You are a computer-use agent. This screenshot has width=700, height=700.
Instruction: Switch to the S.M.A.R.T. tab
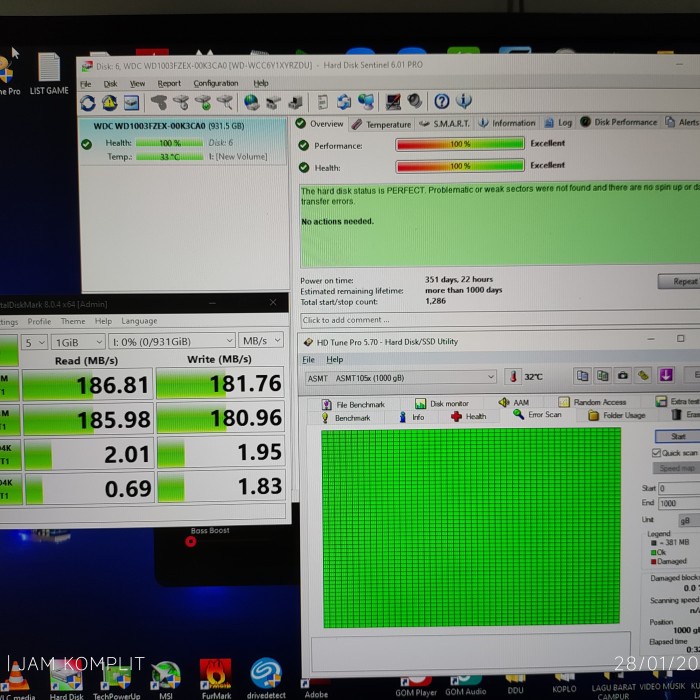445,124
